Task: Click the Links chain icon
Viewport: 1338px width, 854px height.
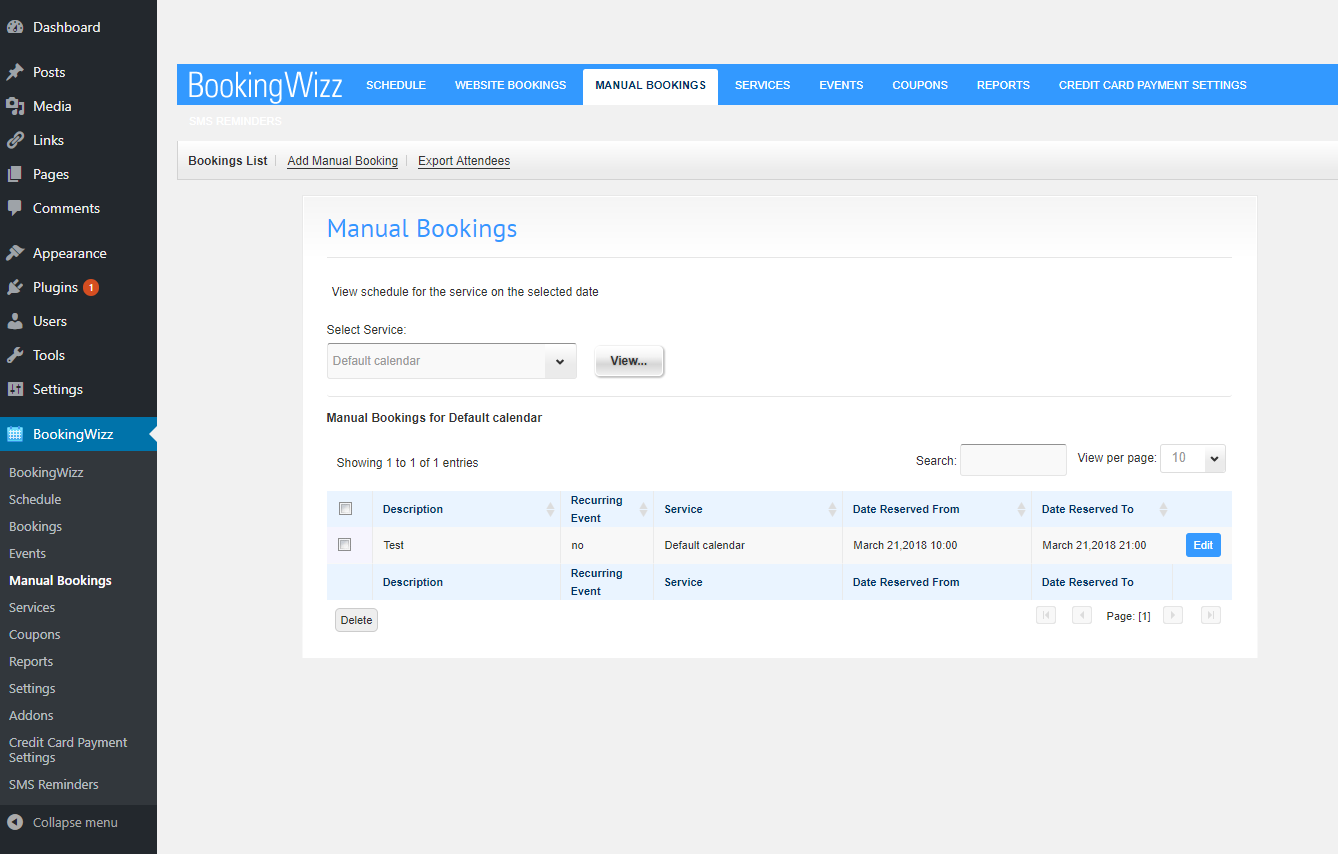Action: coord(15,140)
